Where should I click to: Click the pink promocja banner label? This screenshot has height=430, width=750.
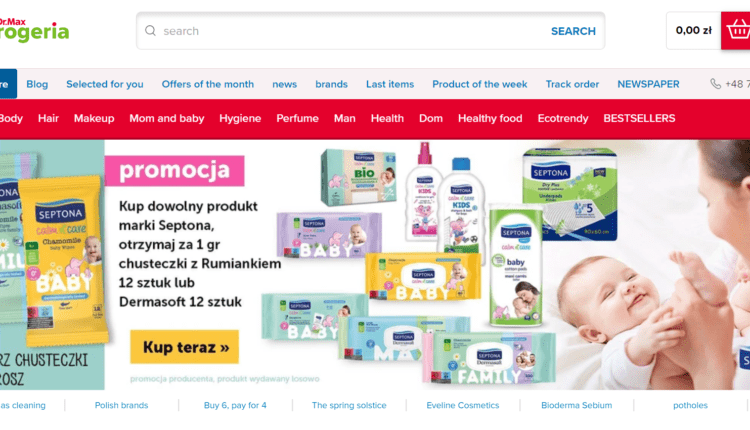tap(174, 171)
